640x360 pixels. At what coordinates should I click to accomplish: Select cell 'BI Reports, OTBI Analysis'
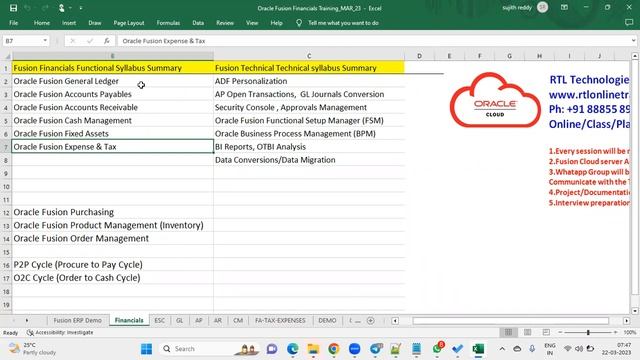pyautogui.click(x=309, y=147)
